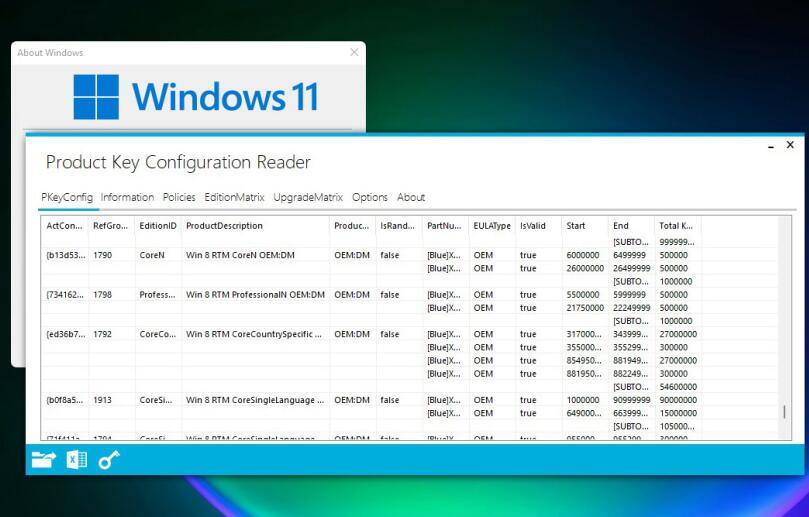Click the {ed36b7... activation config cell

(64, 334)
